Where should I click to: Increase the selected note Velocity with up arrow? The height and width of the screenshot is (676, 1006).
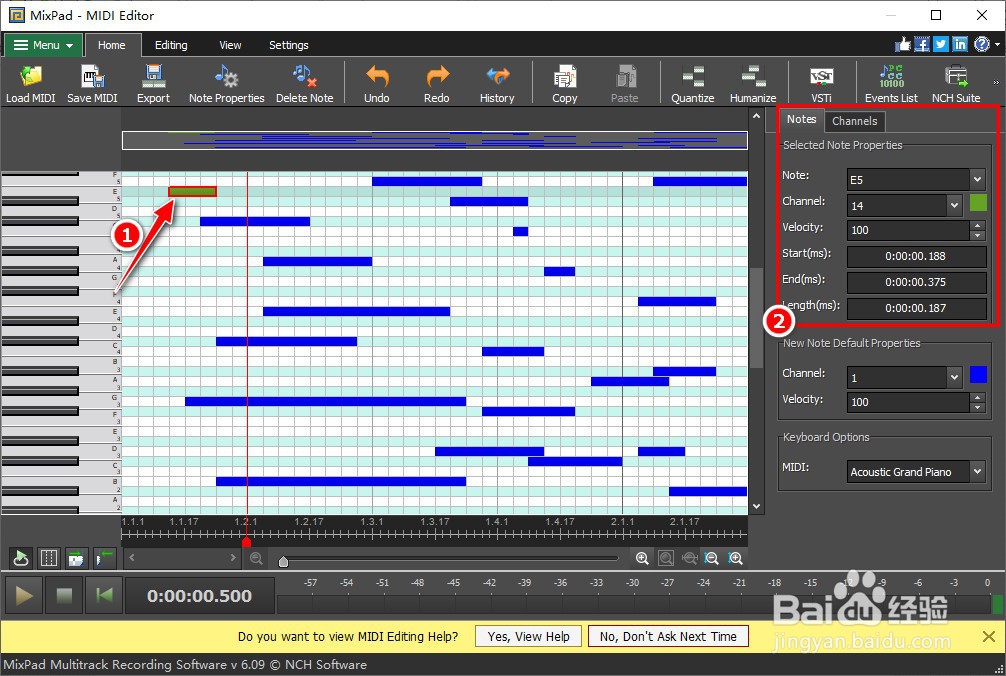point(978,225)
